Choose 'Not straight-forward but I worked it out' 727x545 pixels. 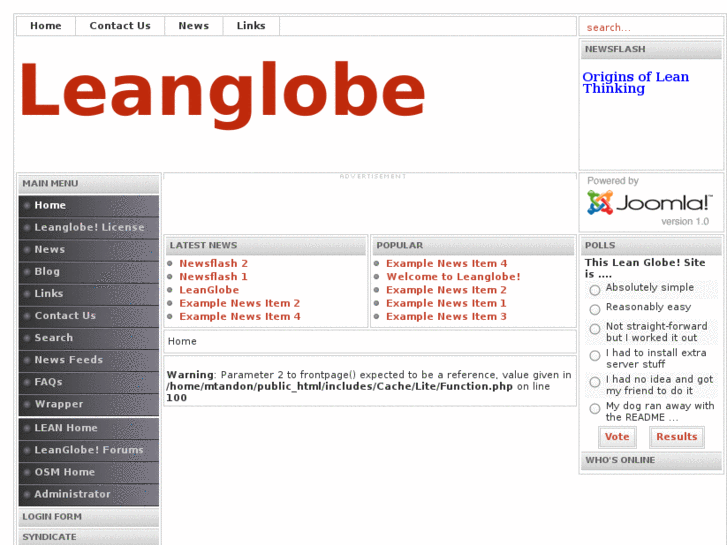[595, 329]
